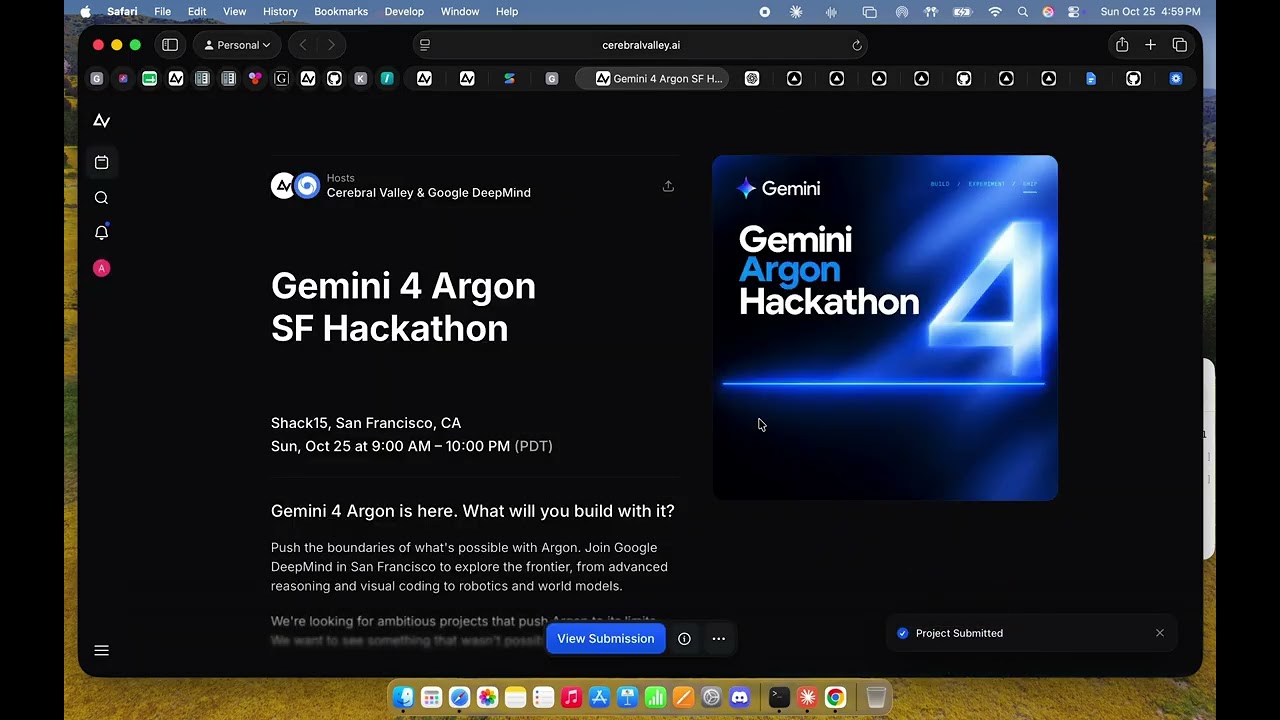The height and width of the screenshot is (720, 1280).
Task: Open a new Safari tab
Action: 1151,45
